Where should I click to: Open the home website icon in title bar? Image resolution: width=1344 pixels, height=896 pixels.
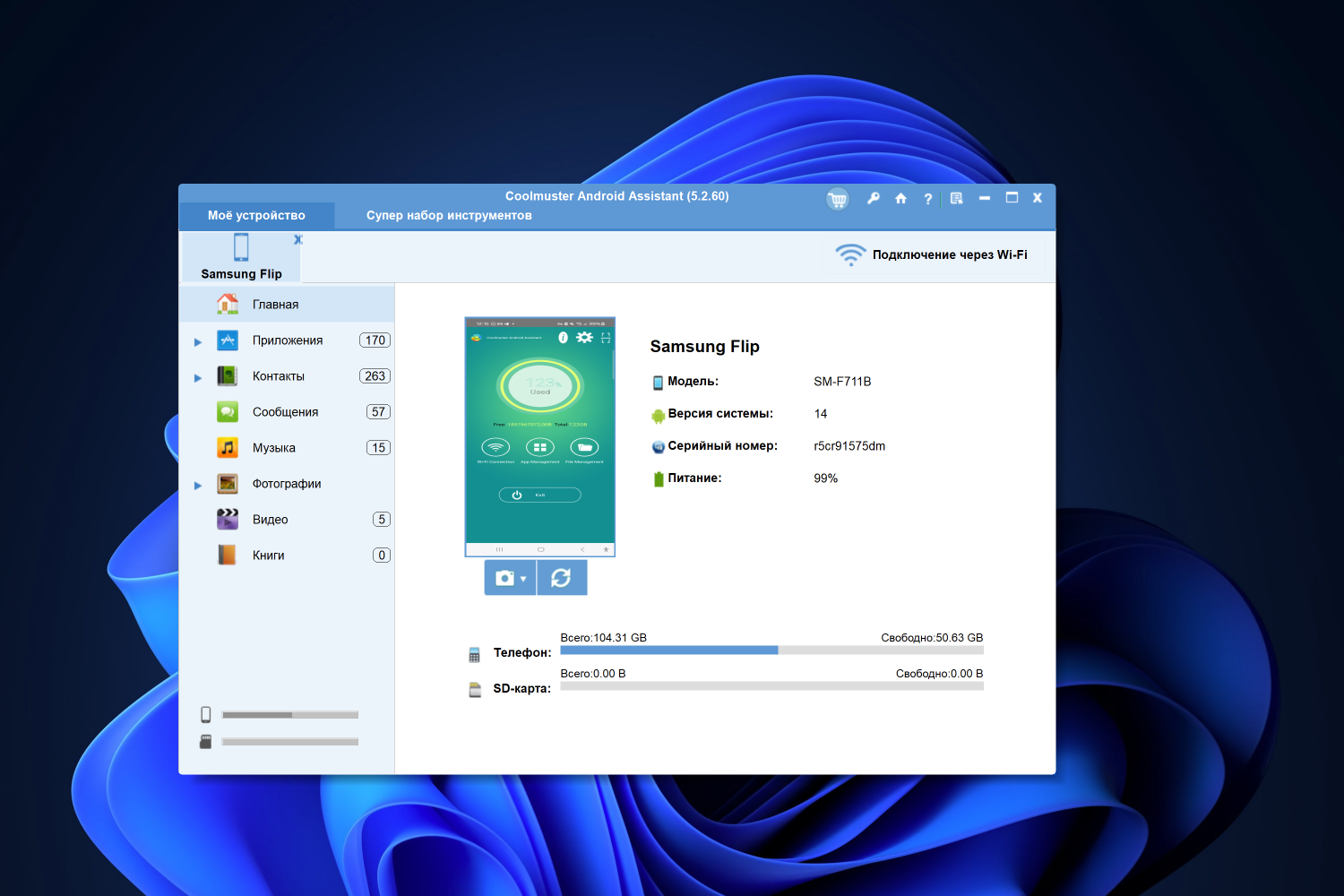pos(901,198)
